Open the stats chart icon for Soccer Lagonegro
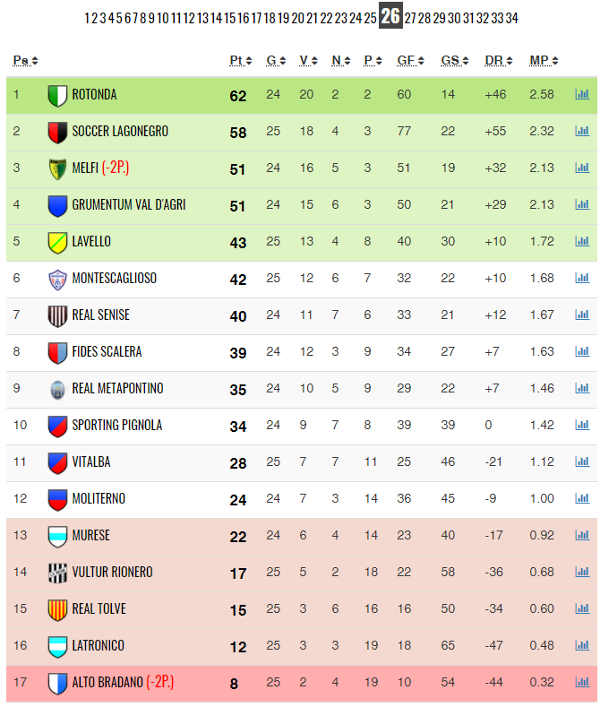The image size is (600, 707). pyautogui.click(x=582, y=131)
